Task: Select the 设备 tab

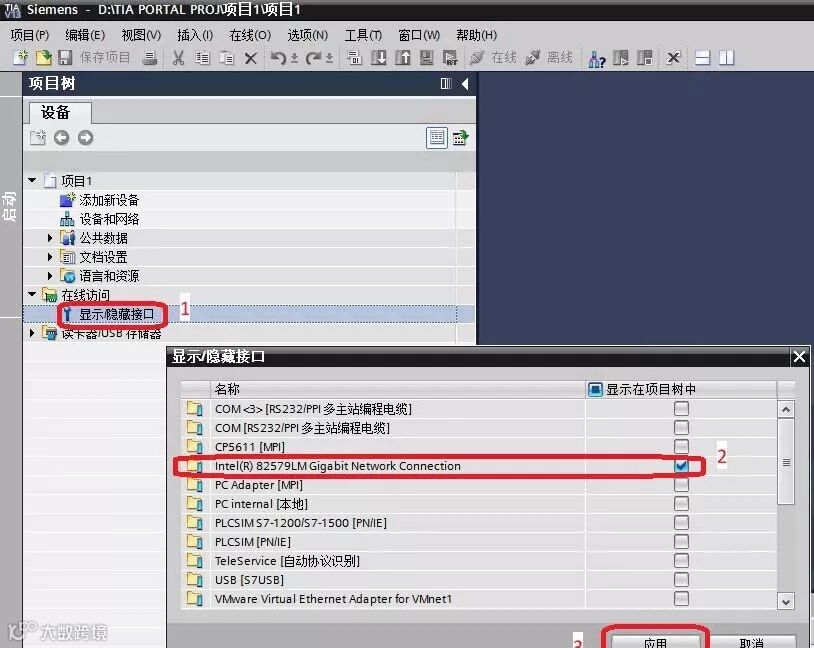Action: coord(60,113)
